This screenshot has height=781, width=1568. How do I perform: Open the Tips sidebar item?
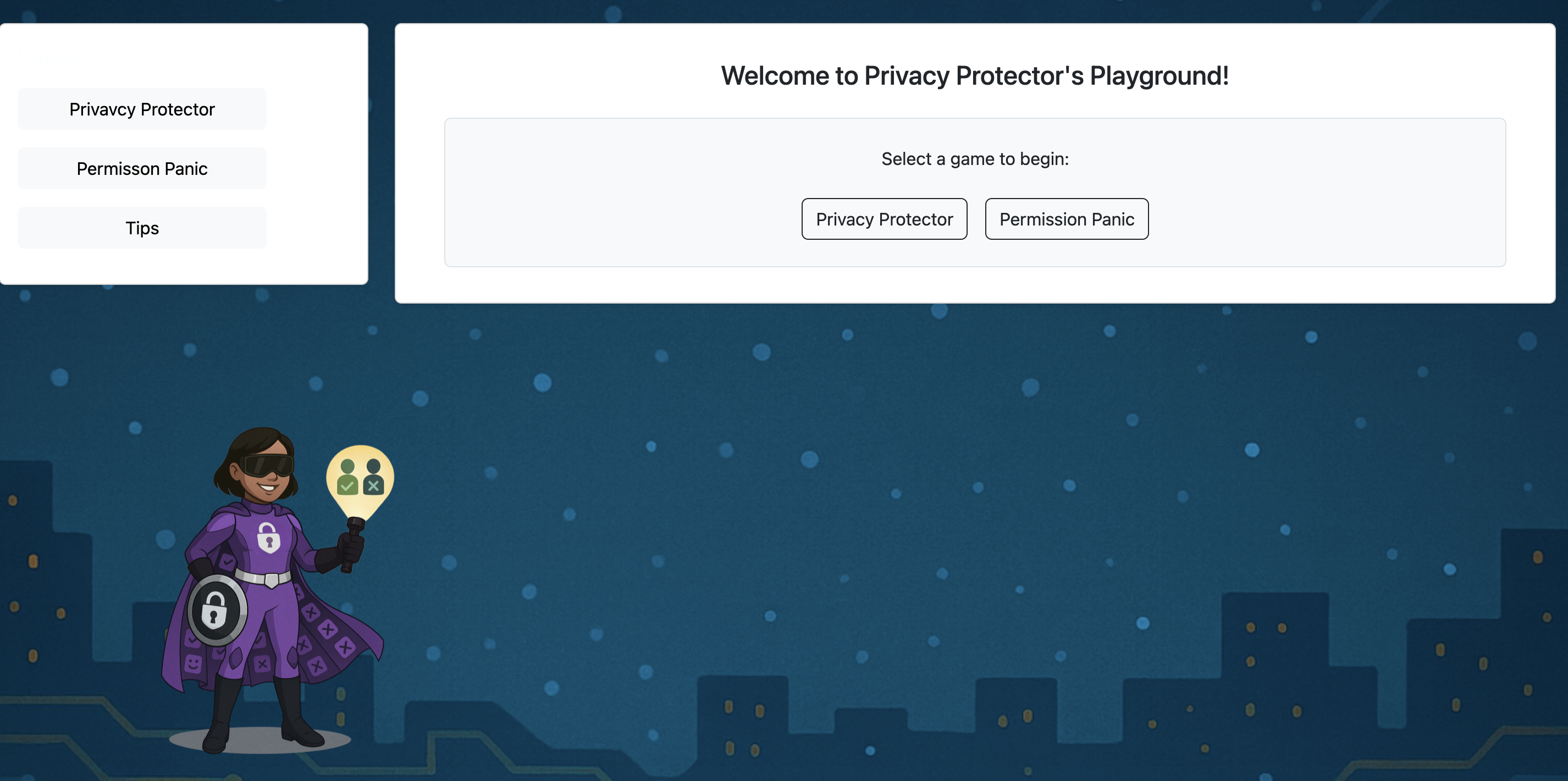click(142, 228)
